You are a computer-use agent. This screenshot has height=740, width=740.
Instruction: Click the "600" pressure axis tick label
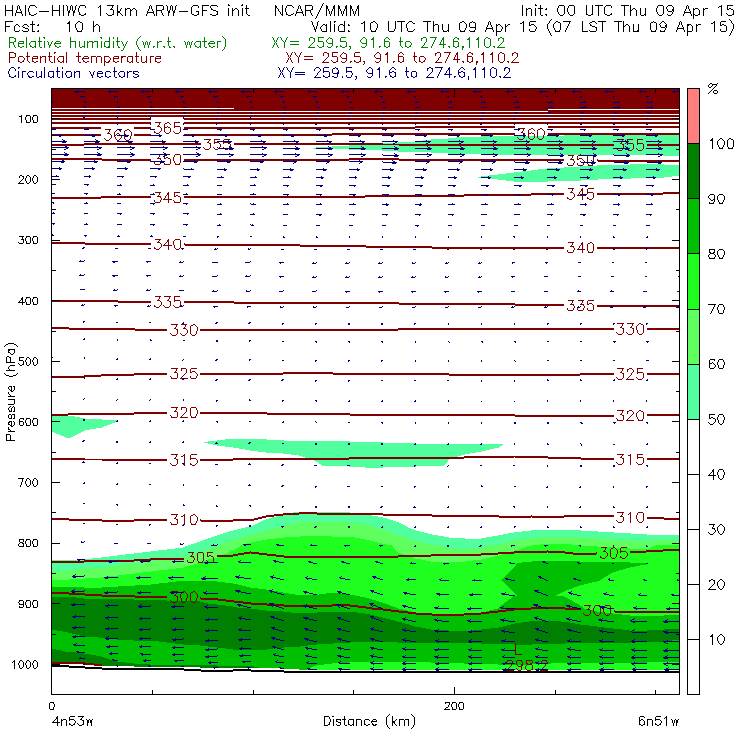(x=28, y=422)
